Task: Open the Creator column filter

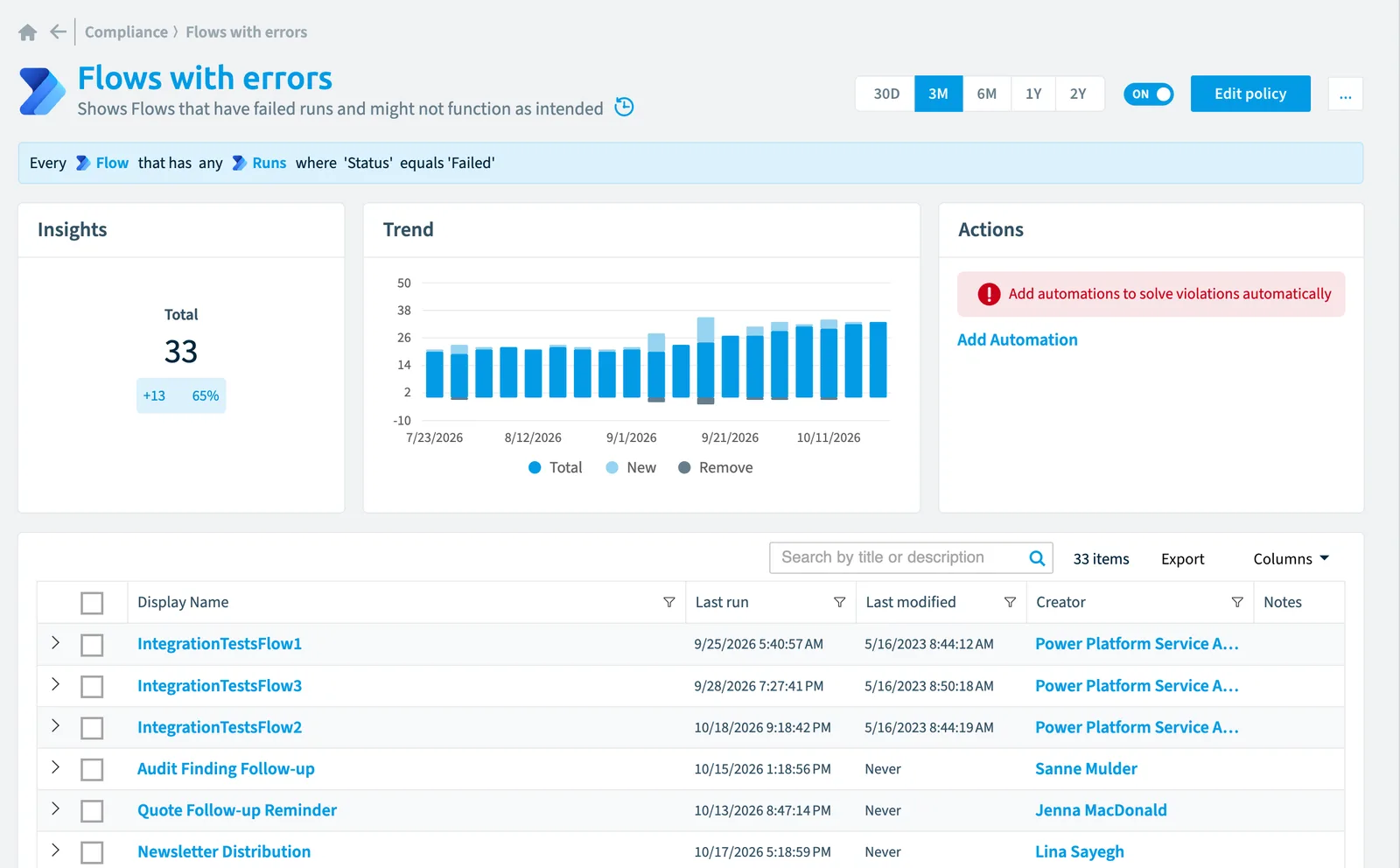Action: pyautogui.click(x=1237, y=602)
